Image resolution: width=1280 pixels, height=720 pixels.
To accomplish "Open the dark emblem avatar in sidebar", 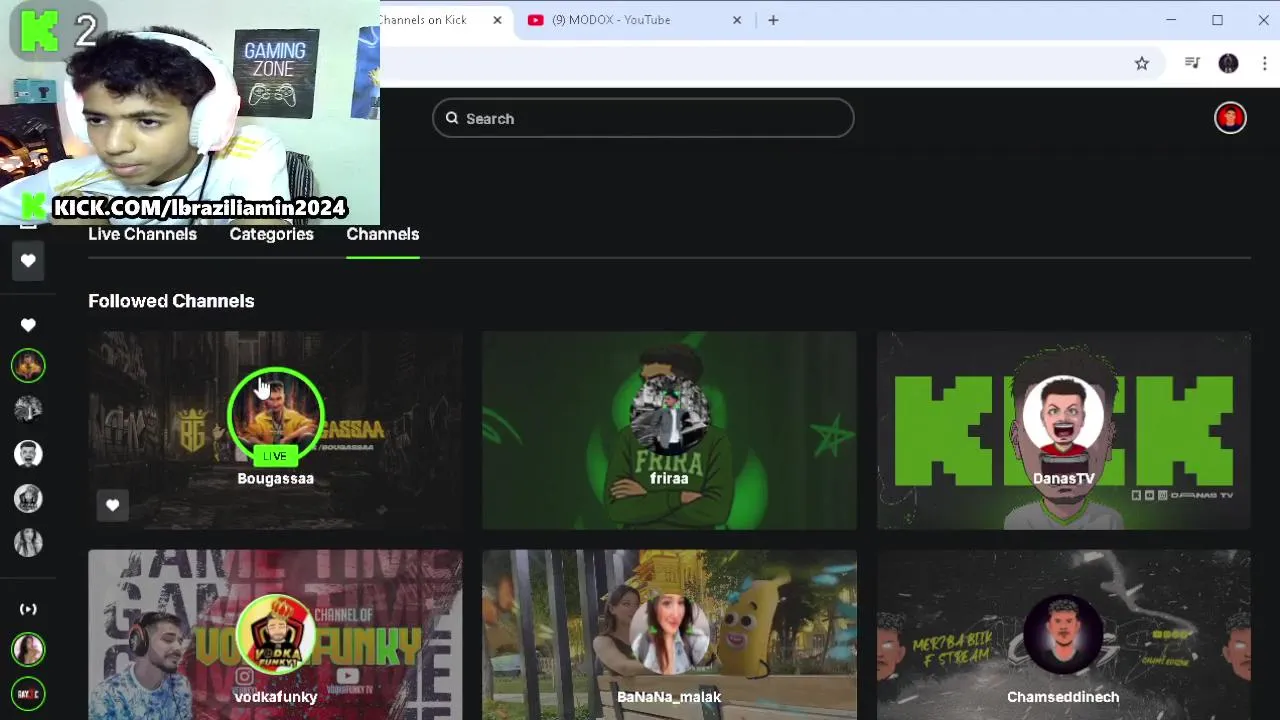I will [28, 498].
